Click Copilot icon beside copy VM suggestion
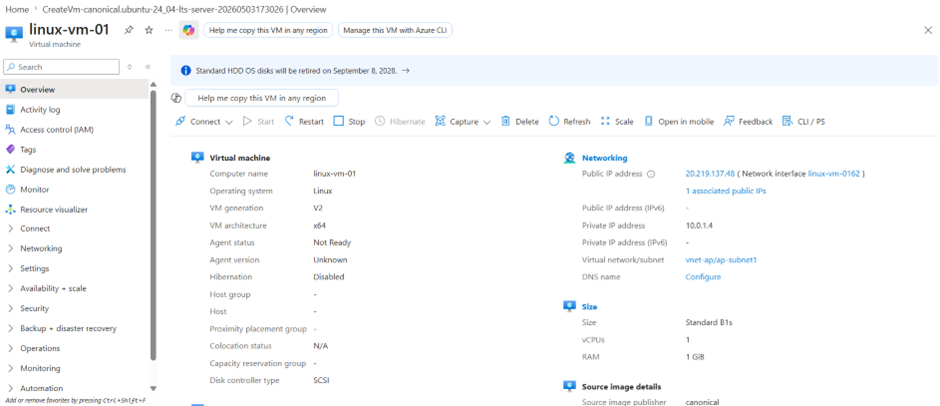 (176, 98)
